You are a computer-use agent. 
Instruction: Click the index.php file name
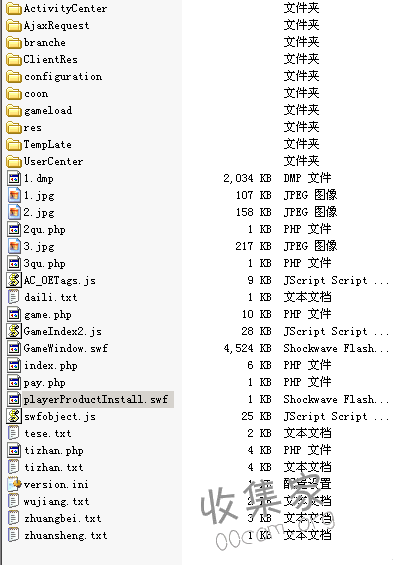50,365
